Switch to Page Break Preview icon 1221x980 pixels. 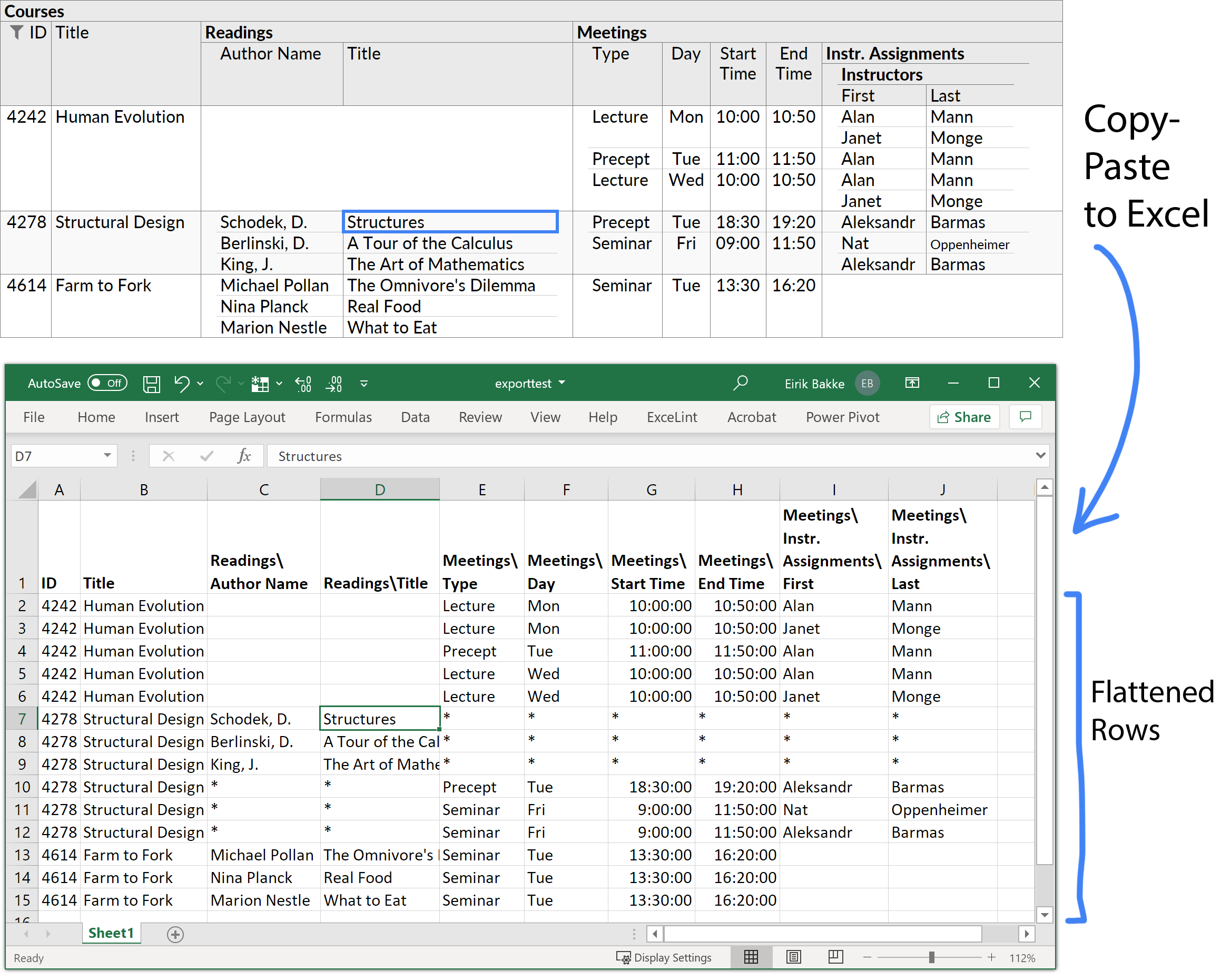pyautogui.click(x=835, y=957)
